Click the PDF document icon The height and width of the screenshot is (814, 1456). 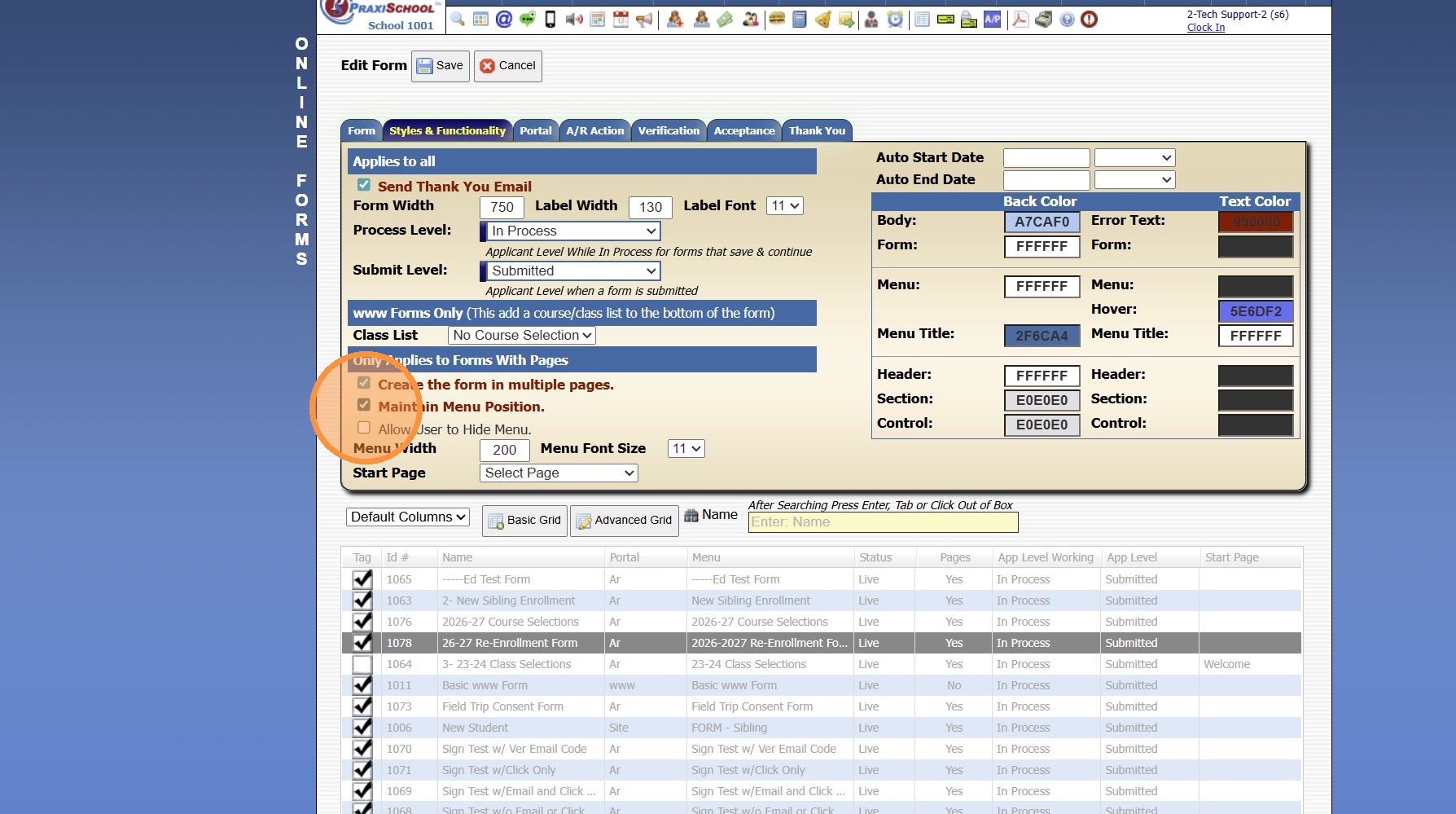point(1020,20)
